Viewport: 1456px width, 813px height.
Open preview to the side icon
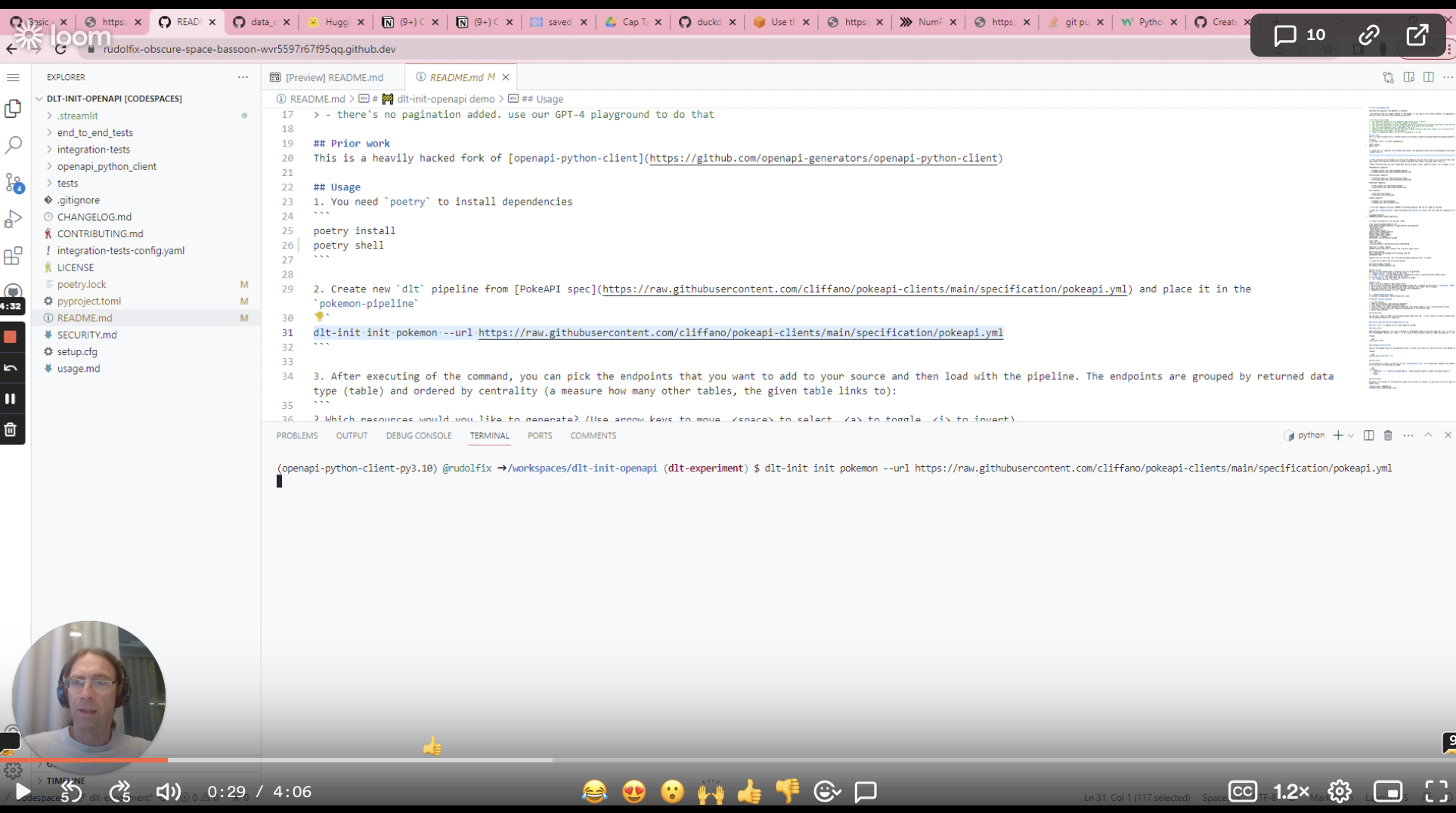click(1408, 77)
